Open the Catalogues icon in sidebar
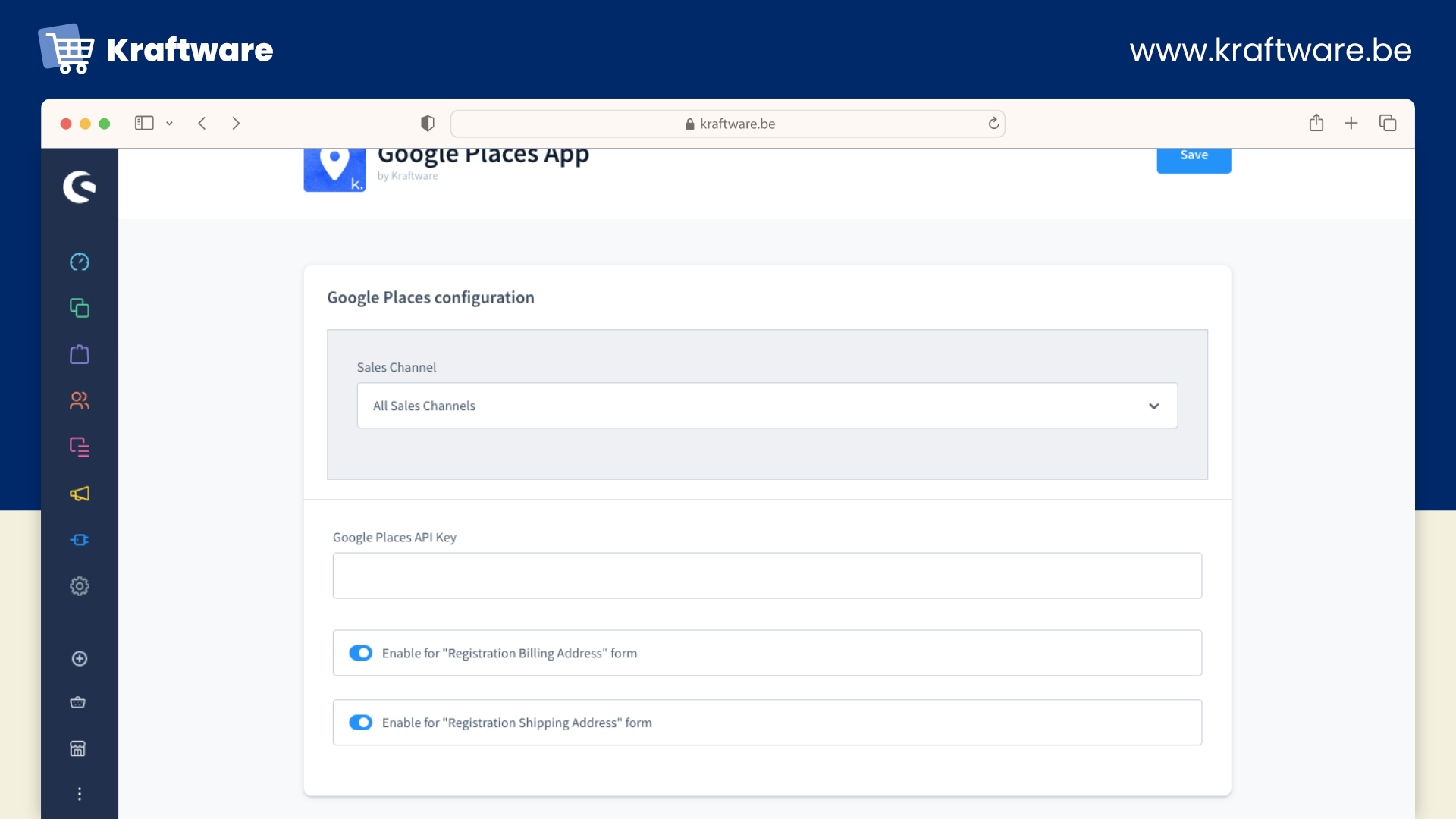 (80, 308)
